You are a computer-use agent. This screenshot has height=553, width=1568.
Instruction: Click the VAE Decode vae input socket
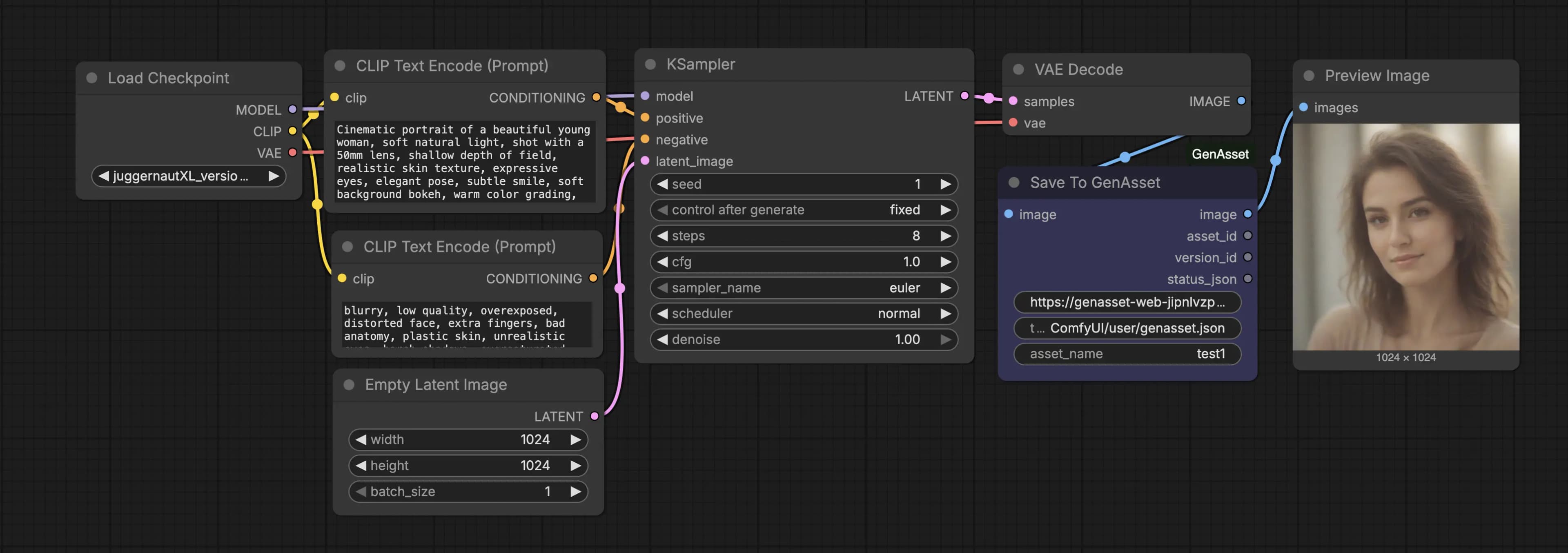point(1013,123)
